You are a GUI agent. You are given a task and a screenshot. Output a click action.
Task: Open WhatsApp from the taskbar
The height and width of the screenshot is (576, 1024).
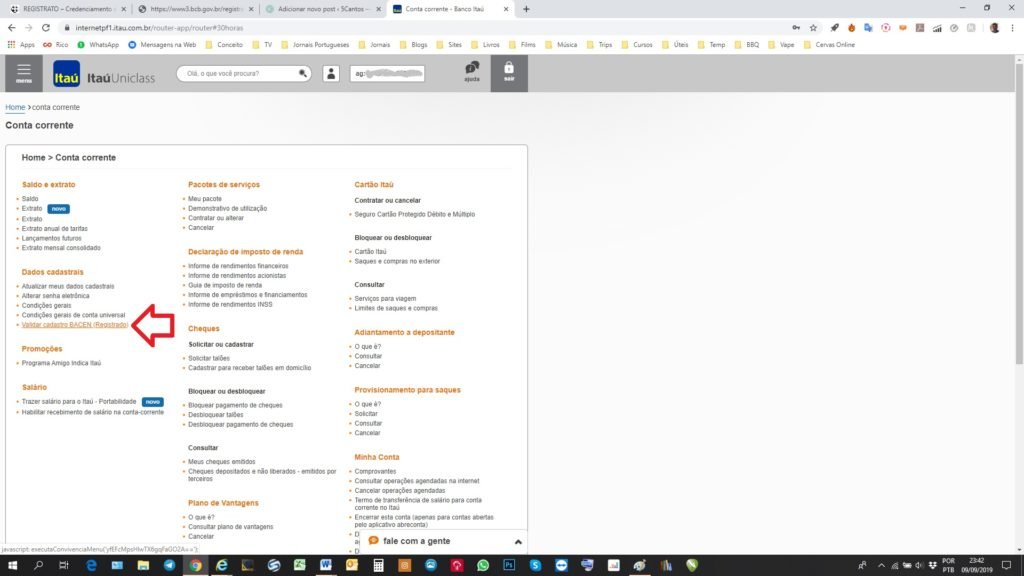pyautogui.click(x=483, y=565)
